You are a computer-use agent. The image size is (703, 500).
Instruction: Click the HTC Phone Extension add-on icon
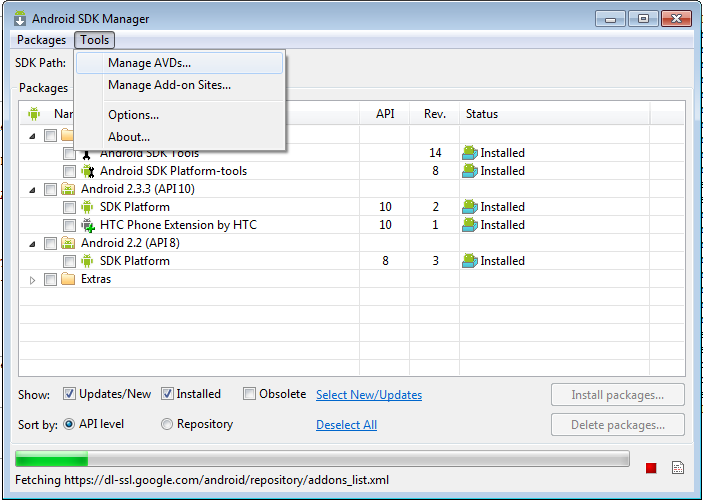click(87, 225)
